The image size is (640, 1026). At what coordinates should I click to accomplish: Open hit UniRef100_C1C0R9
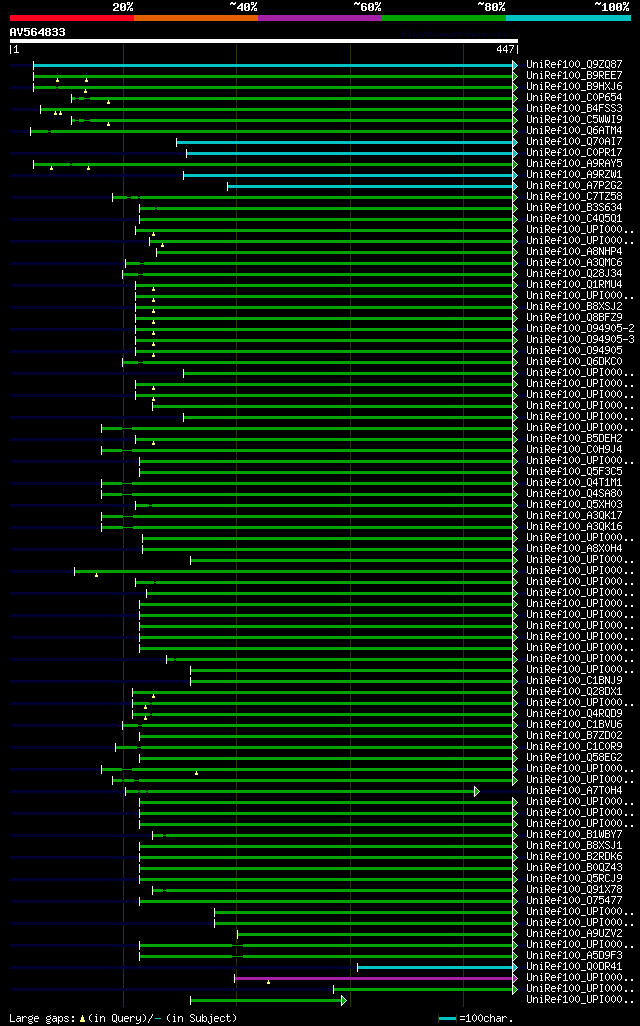click(574, 747)
